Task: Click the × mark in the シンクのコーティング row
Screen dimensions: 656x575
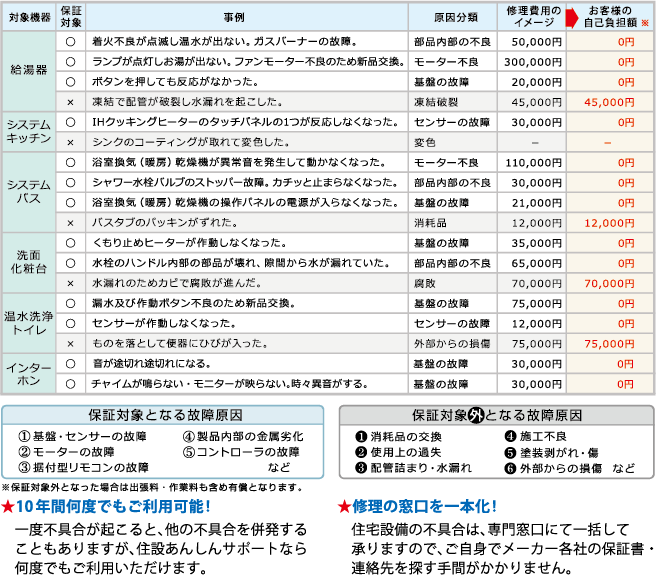Action: tap(70, 143)
